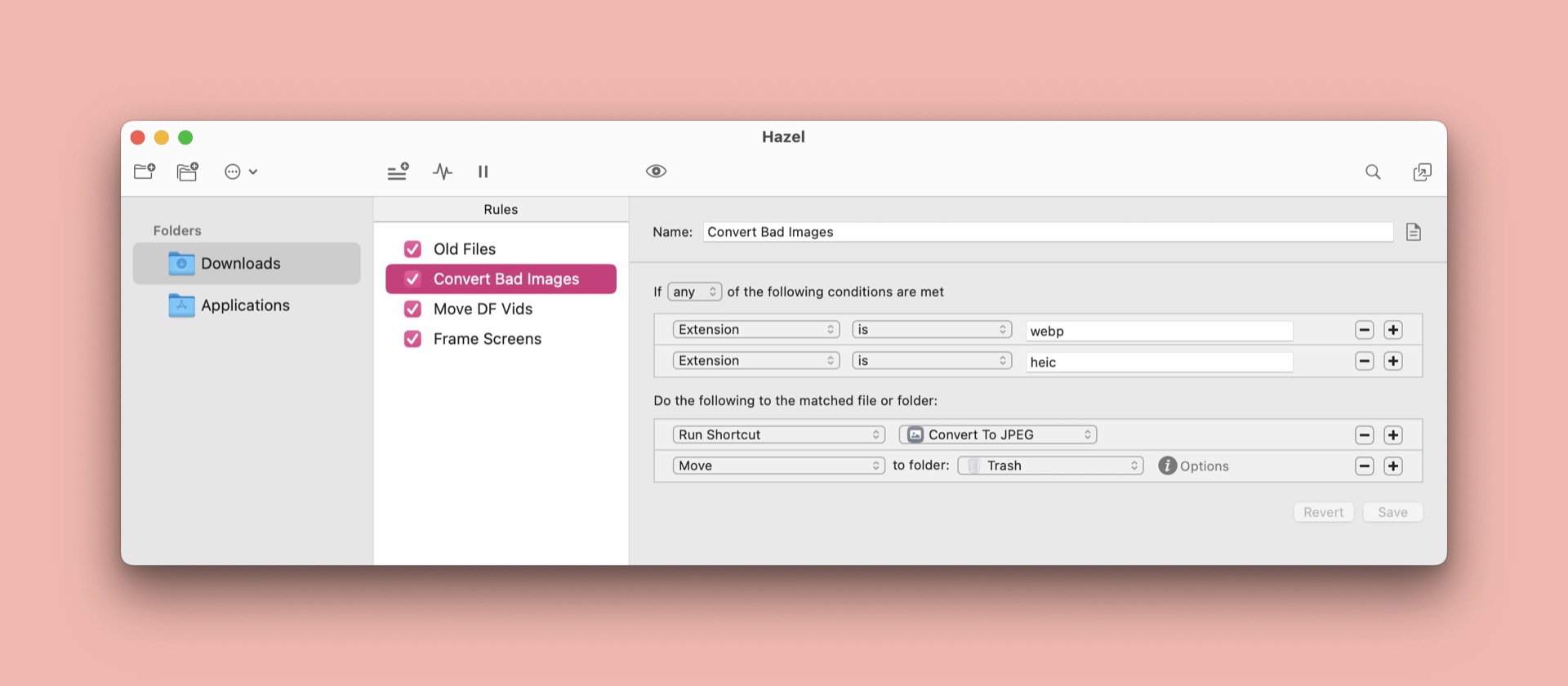Open the ellipsis actions menu in toolbar

pos(241,171)
